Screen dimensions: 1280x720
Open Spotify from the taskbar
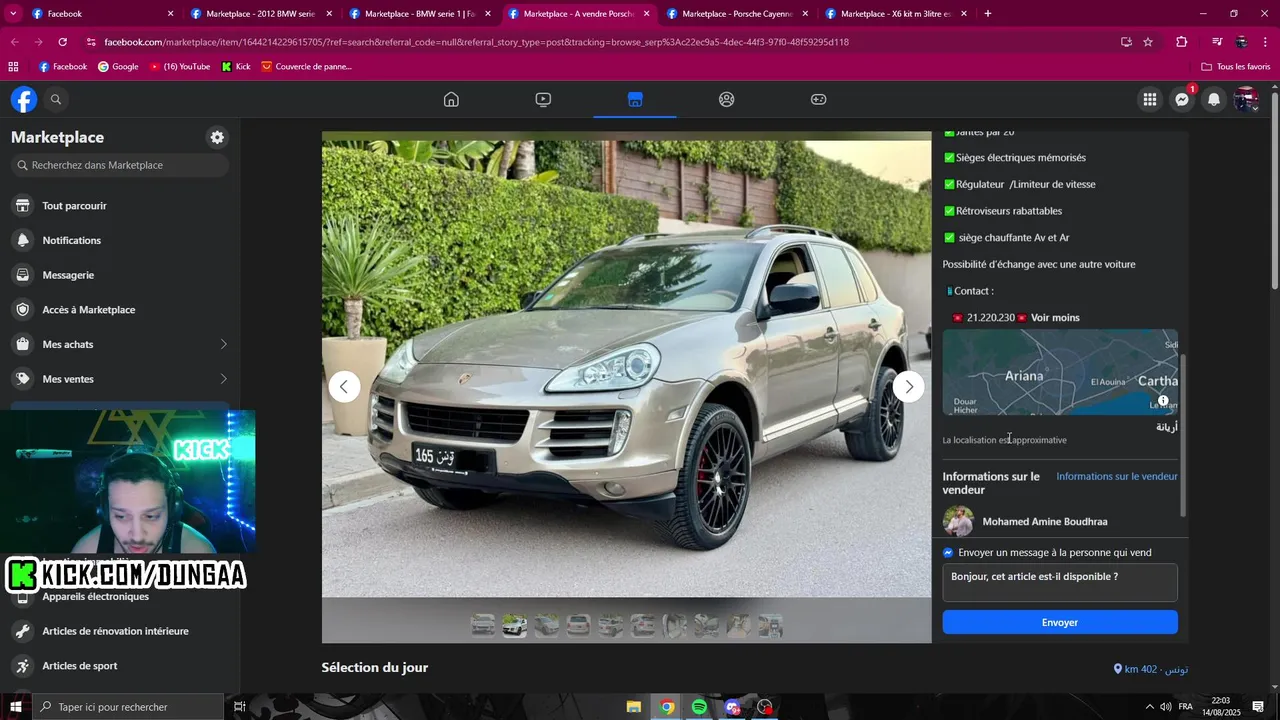coord(699,707)
